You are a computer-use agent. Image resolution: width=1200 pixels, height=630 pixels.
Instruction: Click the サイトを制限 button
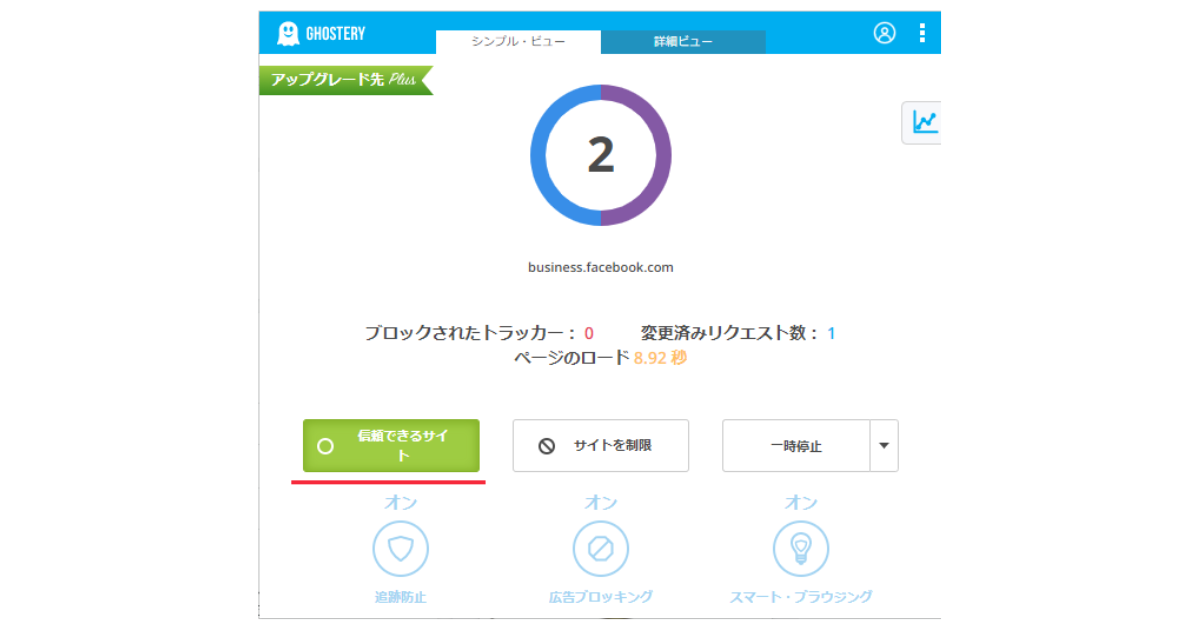tap(601, 446)
